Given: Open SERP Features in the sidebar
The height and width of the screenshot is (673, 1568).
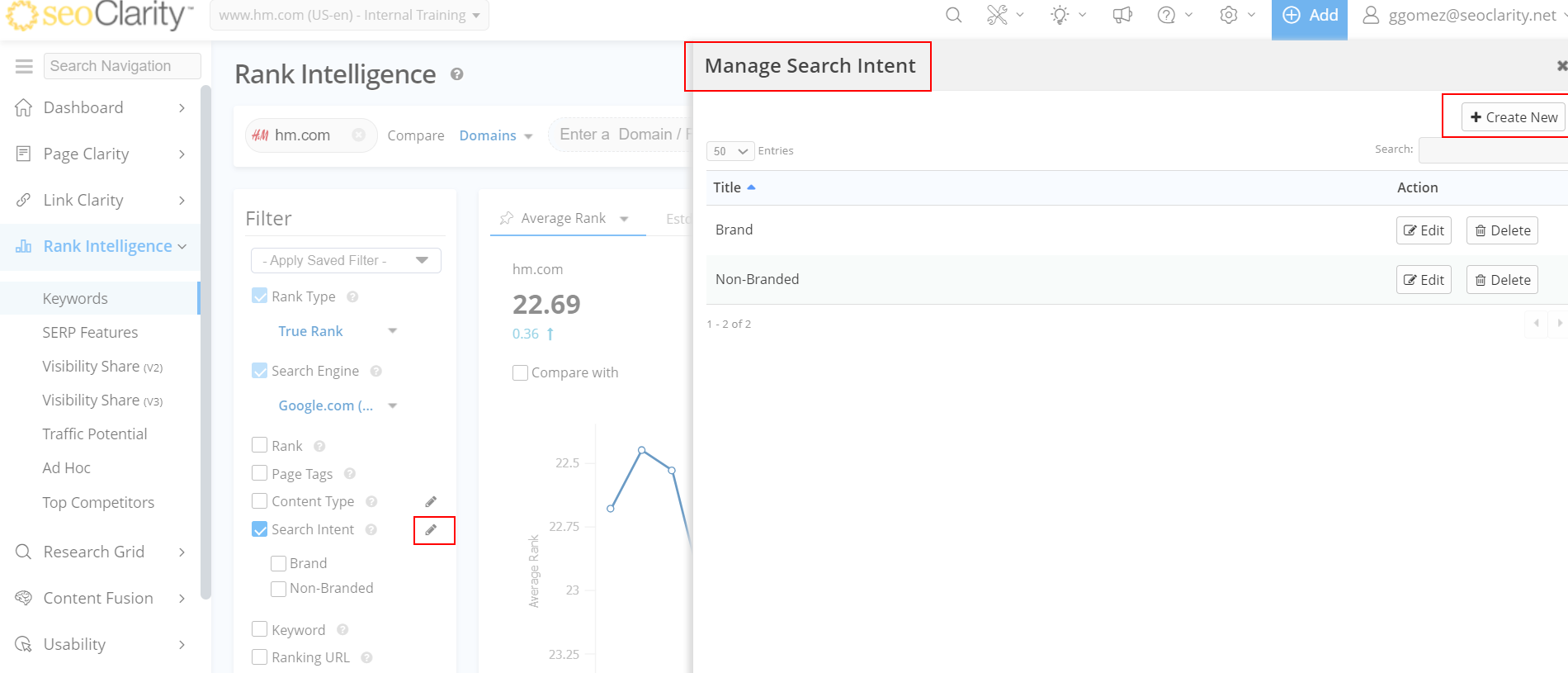Looking at the screenshot, I should pos(90,333).
